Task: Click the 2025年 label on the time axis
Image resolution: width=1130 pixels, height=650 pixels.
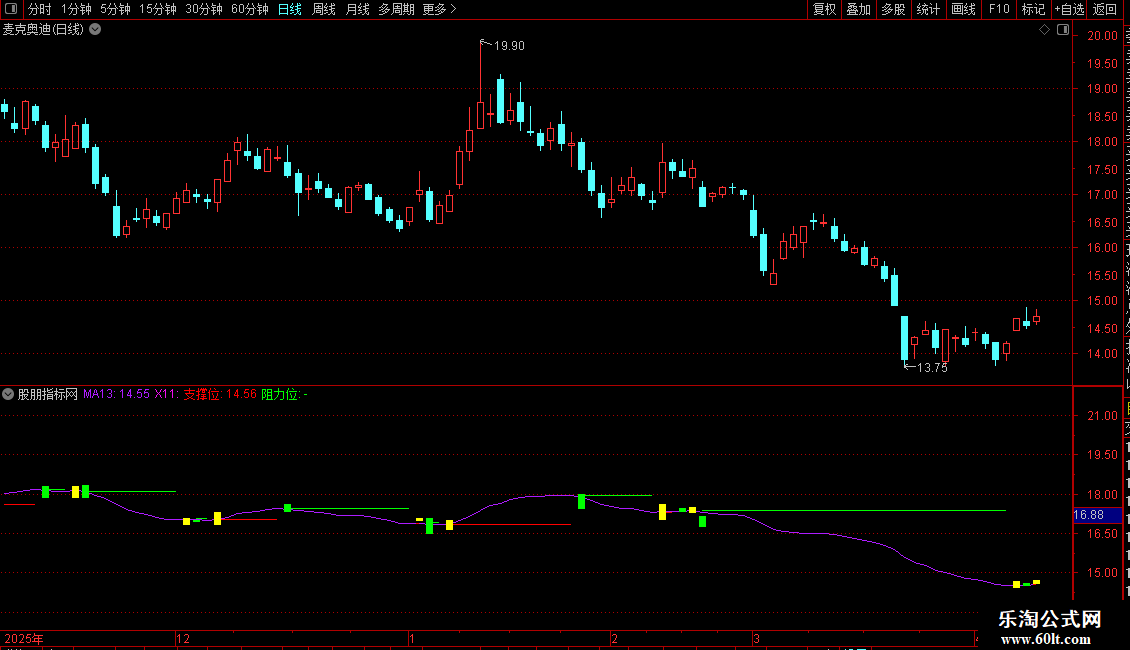Action: tap(24, 638)
